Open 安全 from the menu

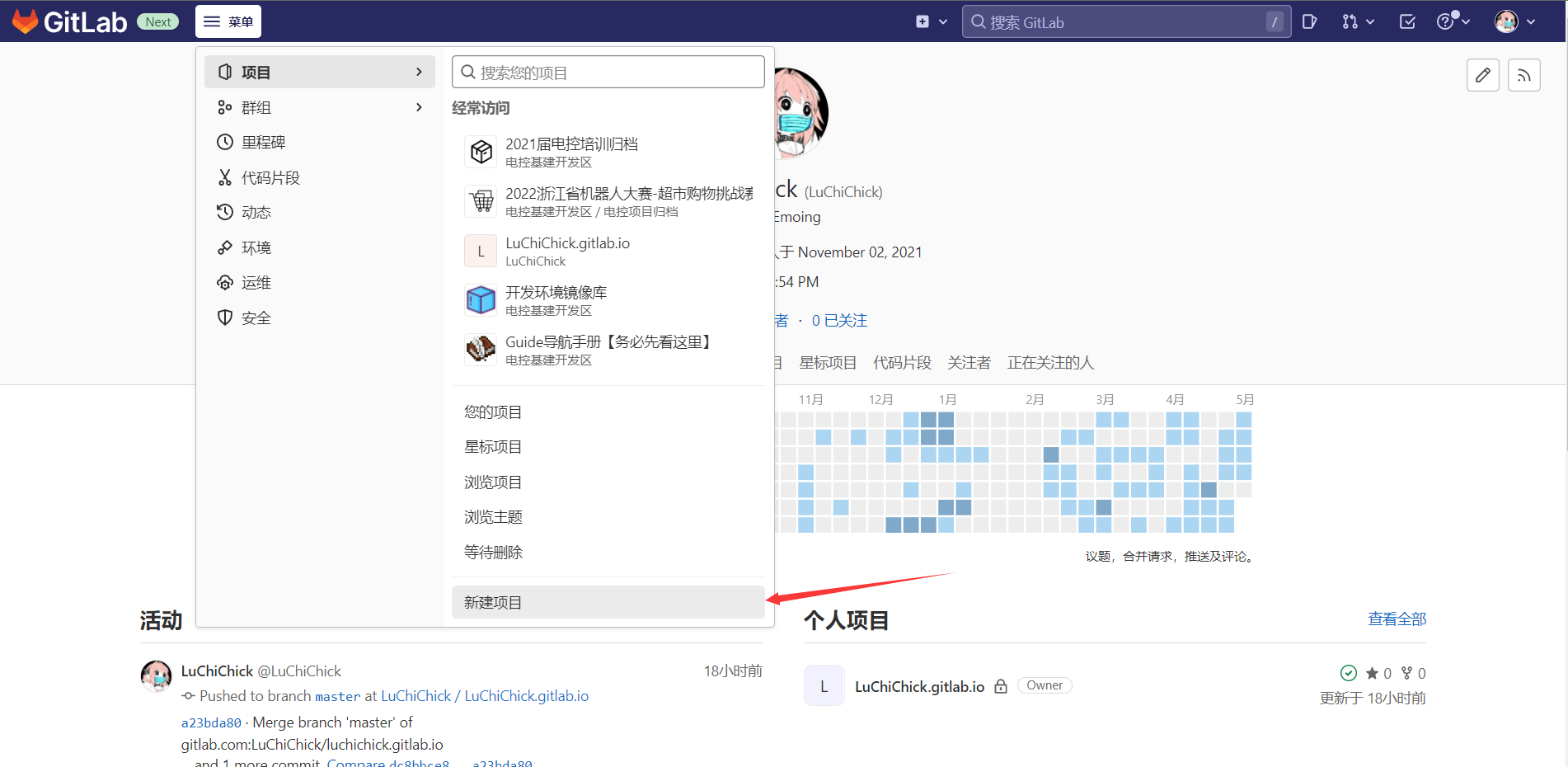(x=320, y=318)
